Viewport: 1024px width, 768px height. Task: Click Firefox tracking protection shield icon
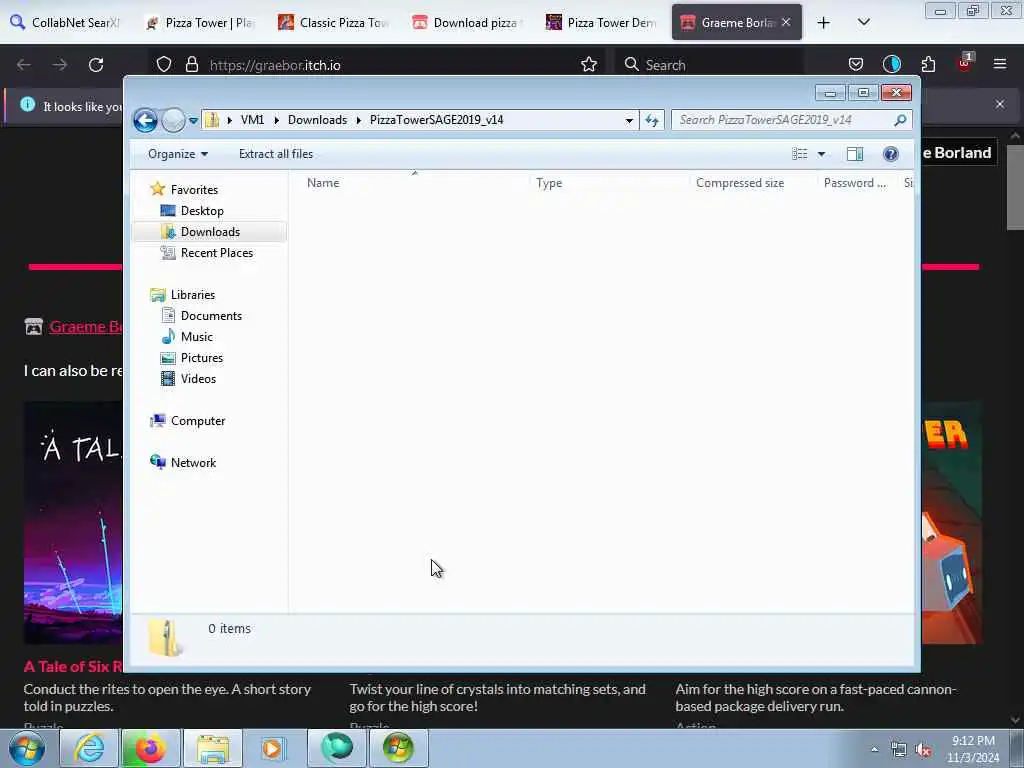pos(164,65)
